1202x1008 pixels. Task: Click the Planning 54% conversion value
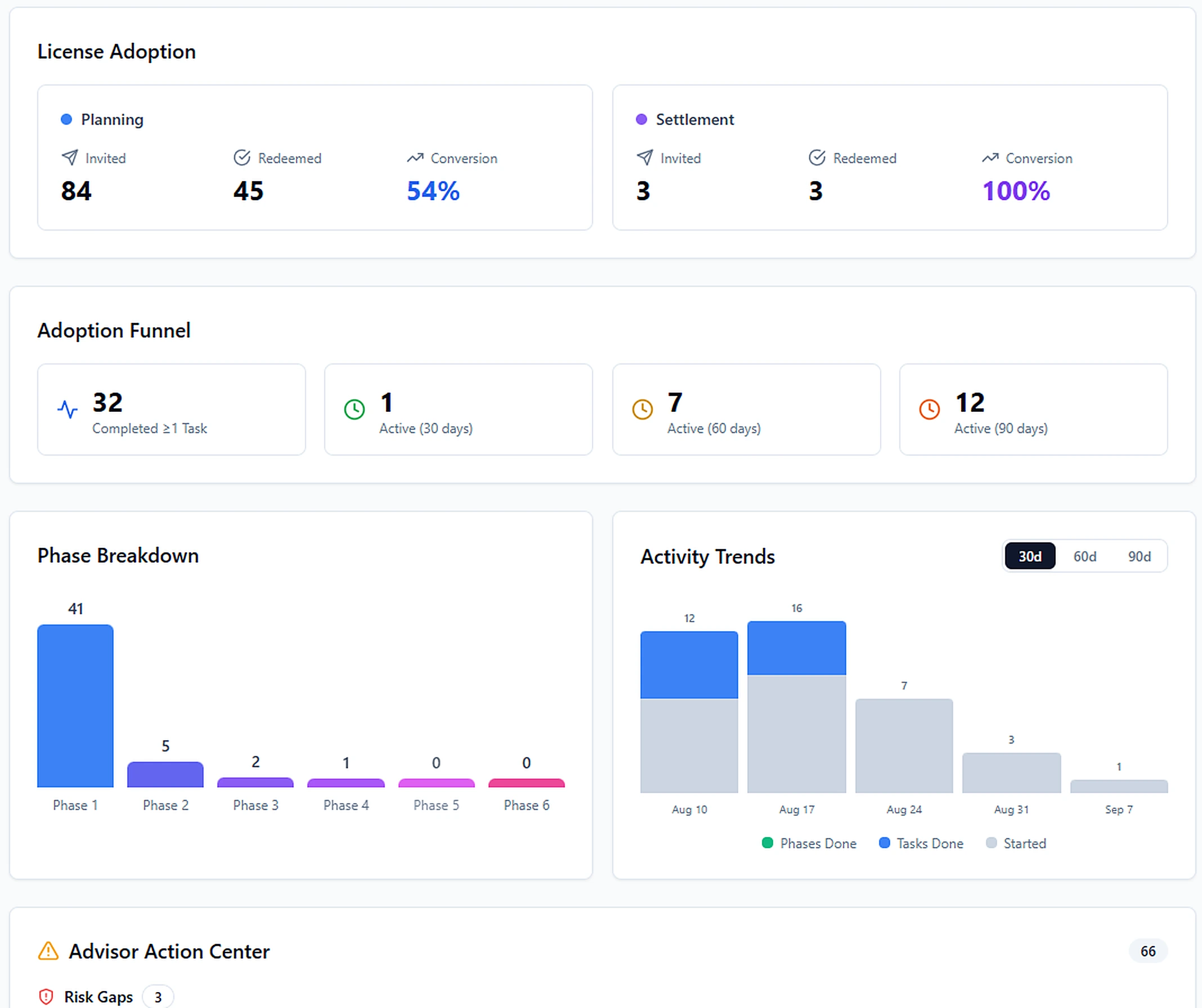pos(433,191)
